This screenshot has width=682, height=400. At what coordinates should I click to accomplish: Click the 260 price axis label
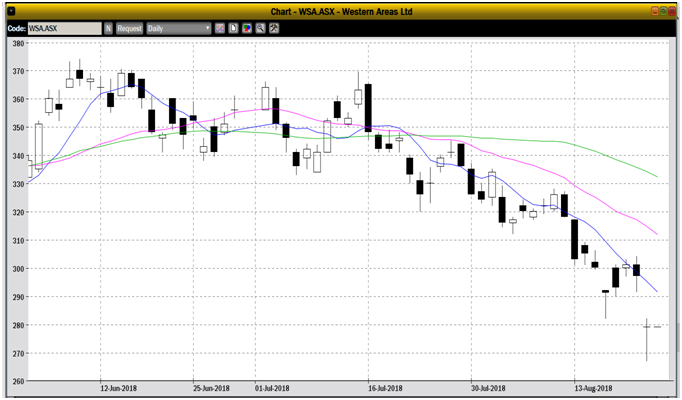(x=19, y=382)
